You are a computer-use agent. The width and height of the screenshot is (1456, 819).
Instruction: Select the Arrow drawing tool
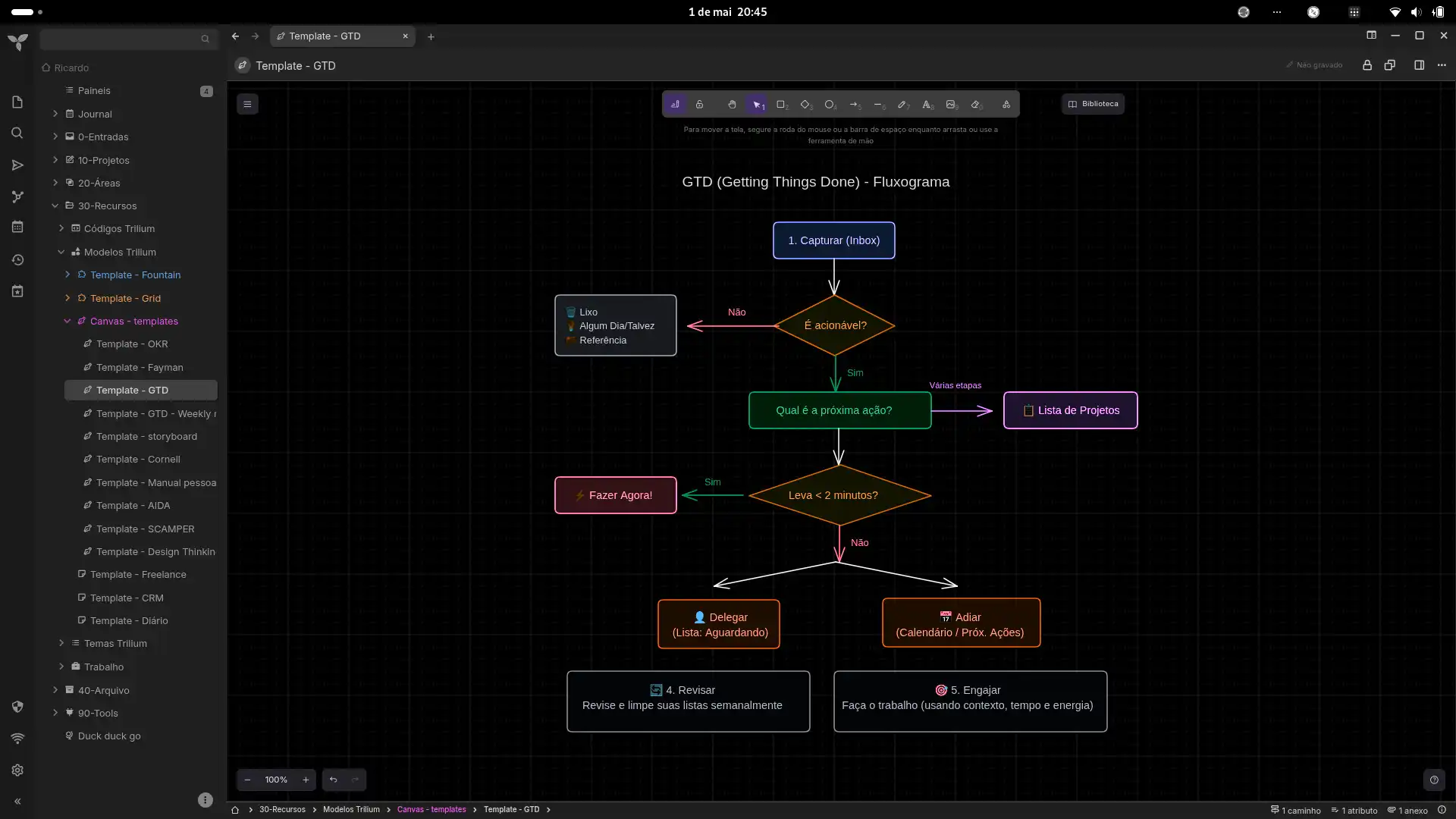(x=854, y=105)
